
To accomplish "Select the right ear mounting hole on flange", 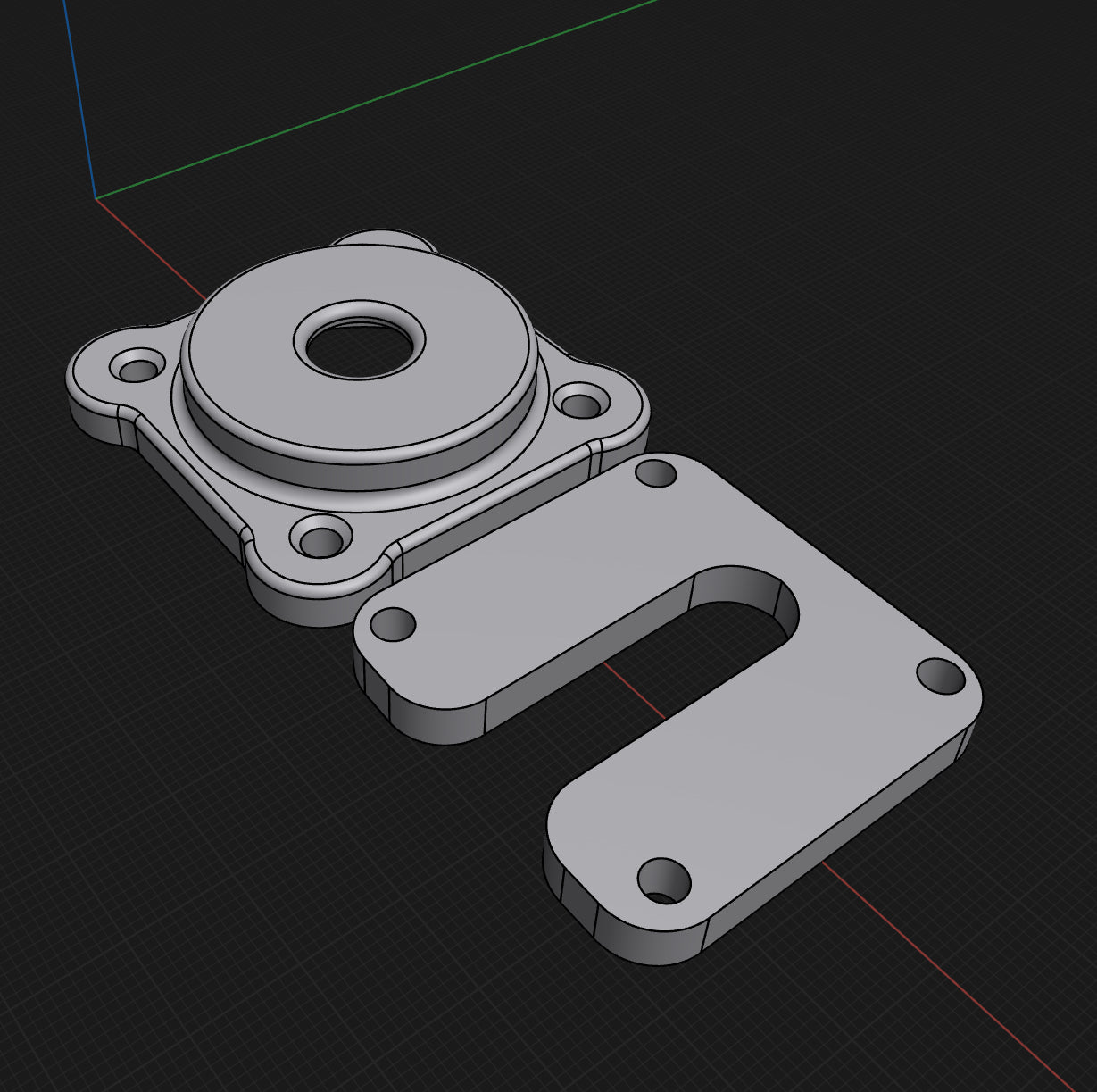I will (x=582, y=404).
